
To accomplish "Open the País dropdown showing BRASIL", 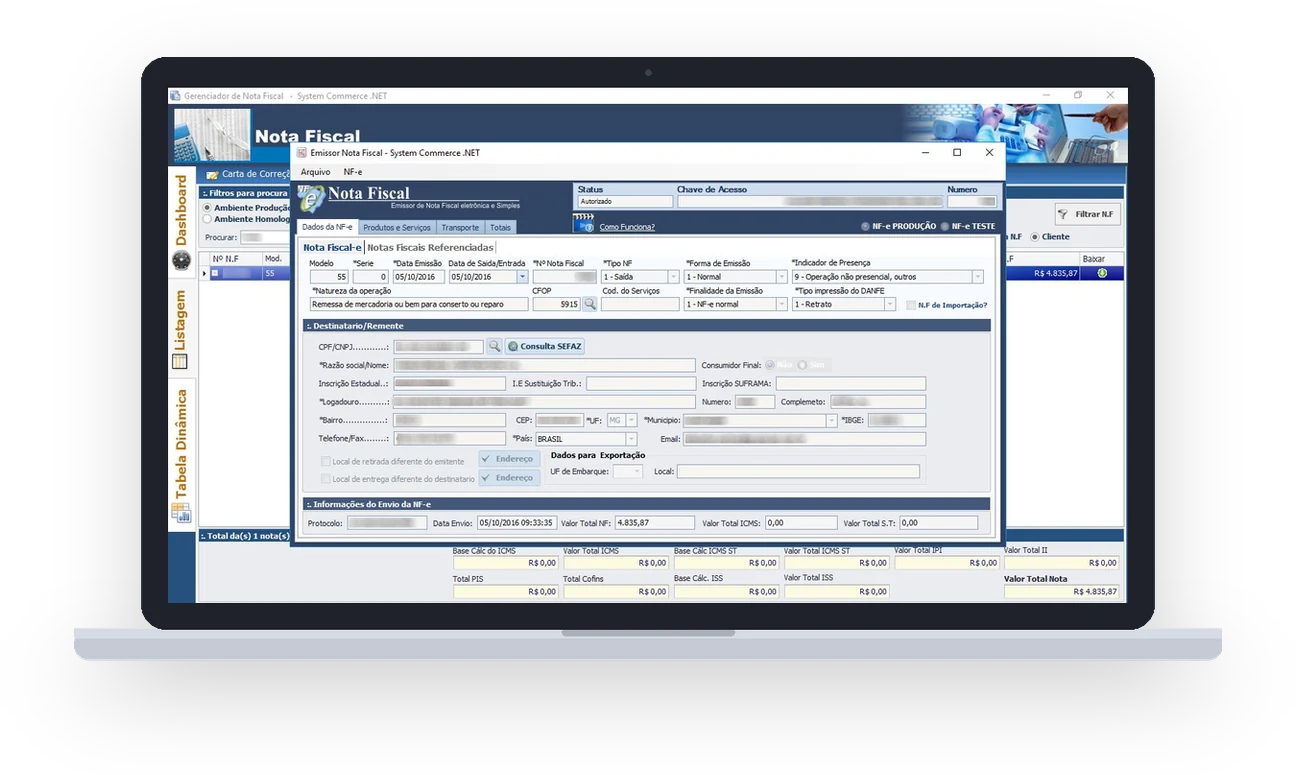I will (x=631, y=439).
